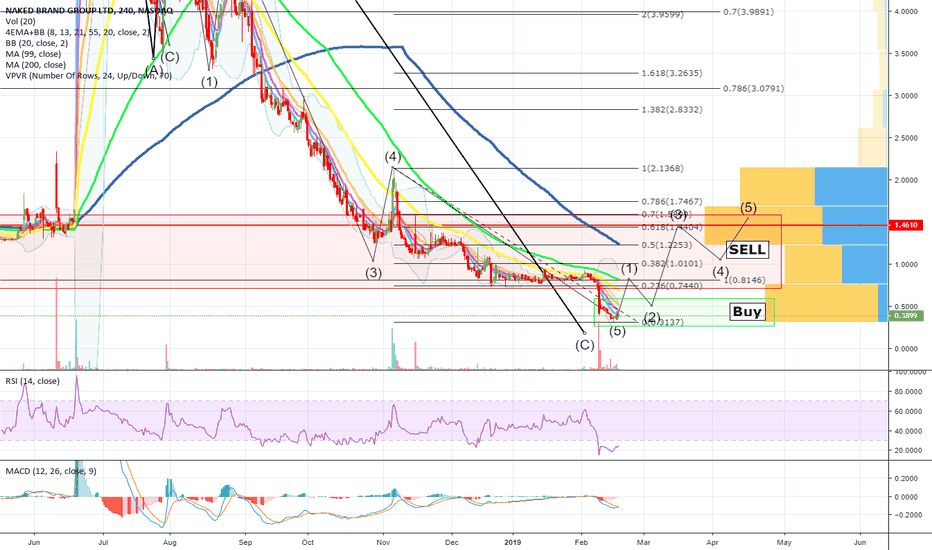Click the 80.0000 RSI axis value
Viewport: 932px width, 550px height.
pyautogui.click(x=908, y=392)
